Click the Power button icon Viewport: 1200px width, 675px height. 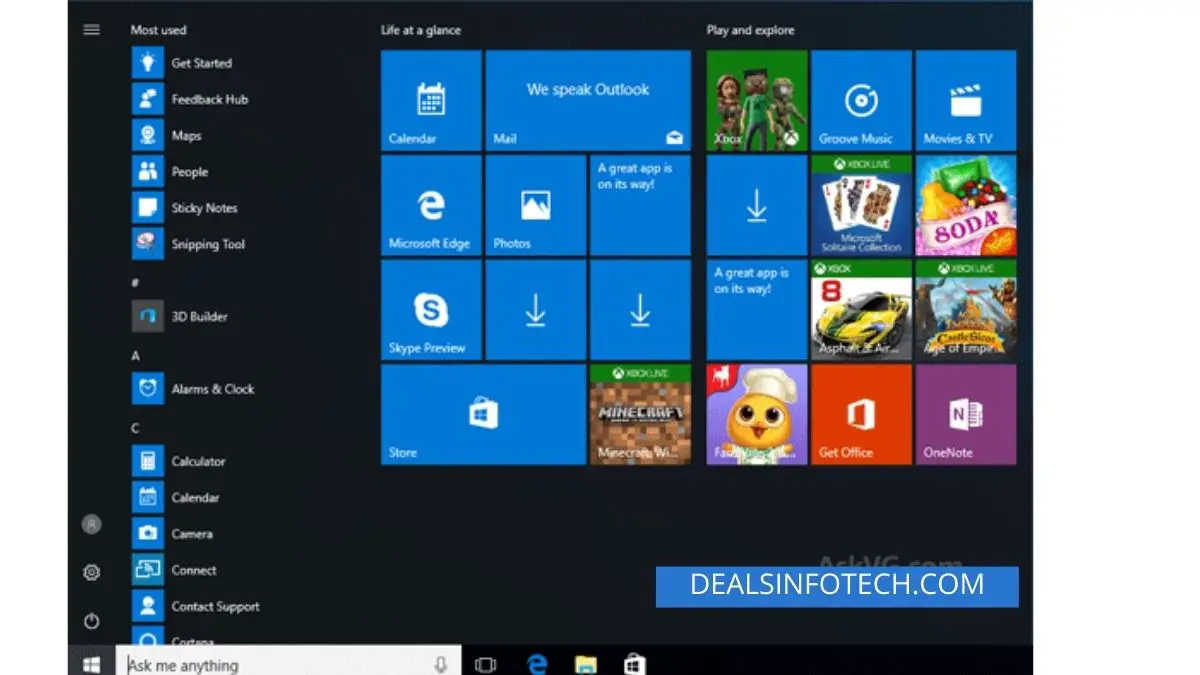[92, 621]
